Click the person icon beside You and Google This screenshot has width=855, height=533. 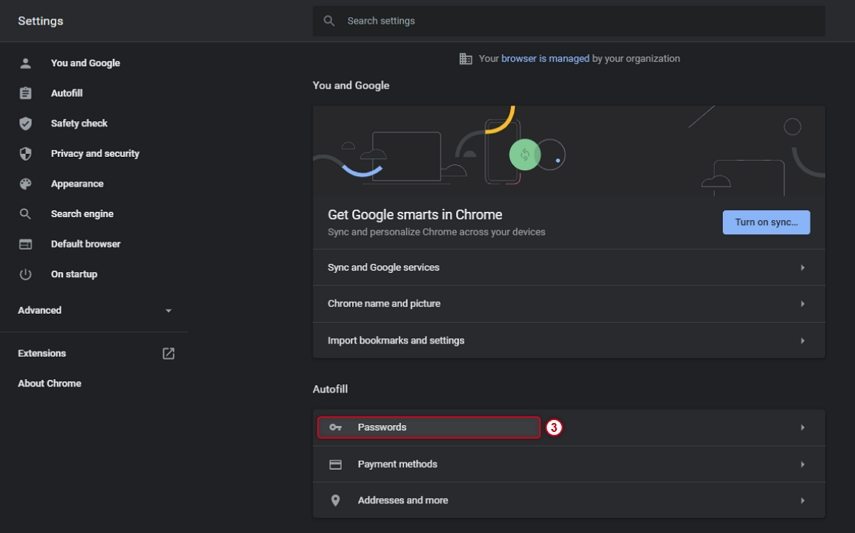click(x=25, y=63)
